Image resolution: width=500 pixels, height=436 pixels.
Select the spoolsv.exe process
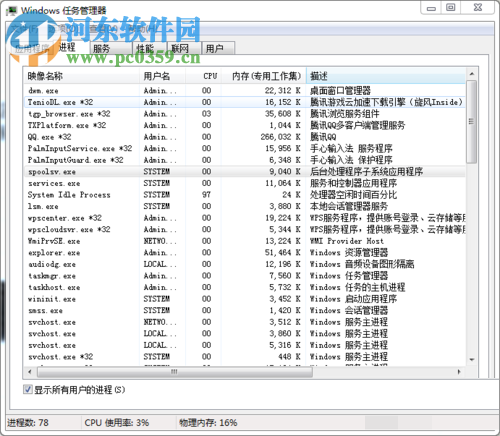(x=245, y=172)
